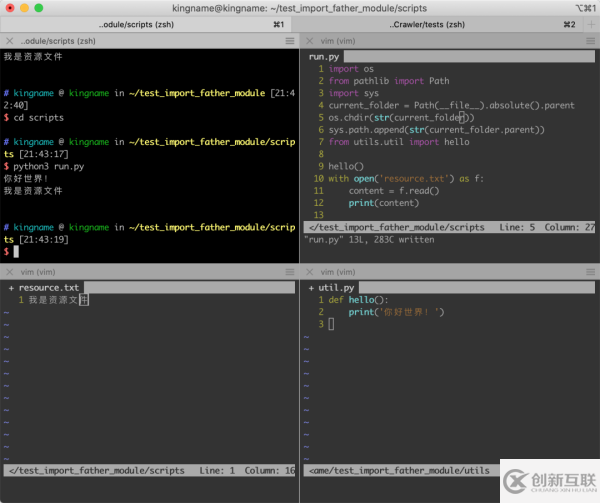Viewport: 600px width, 503px height.
Task: Click the green zoom window button
Action: 39,8
